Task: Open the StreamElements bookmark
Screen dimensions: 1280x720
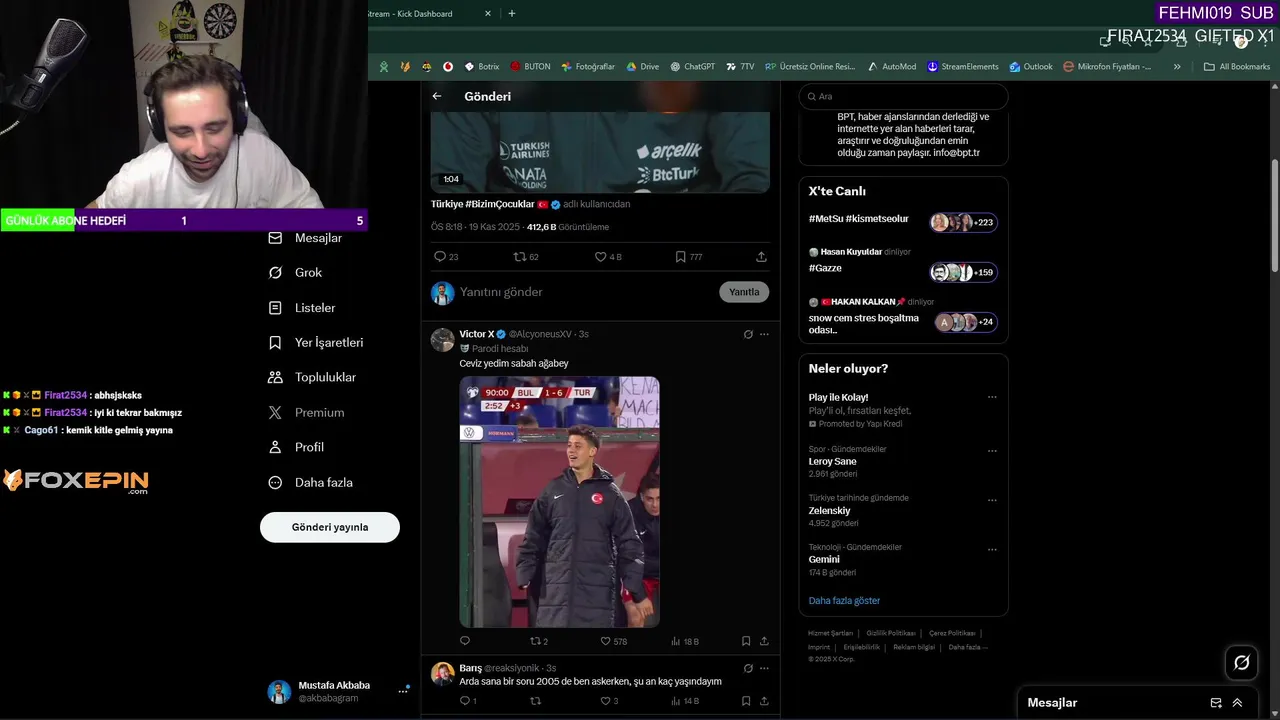Action: click(962, 67)
